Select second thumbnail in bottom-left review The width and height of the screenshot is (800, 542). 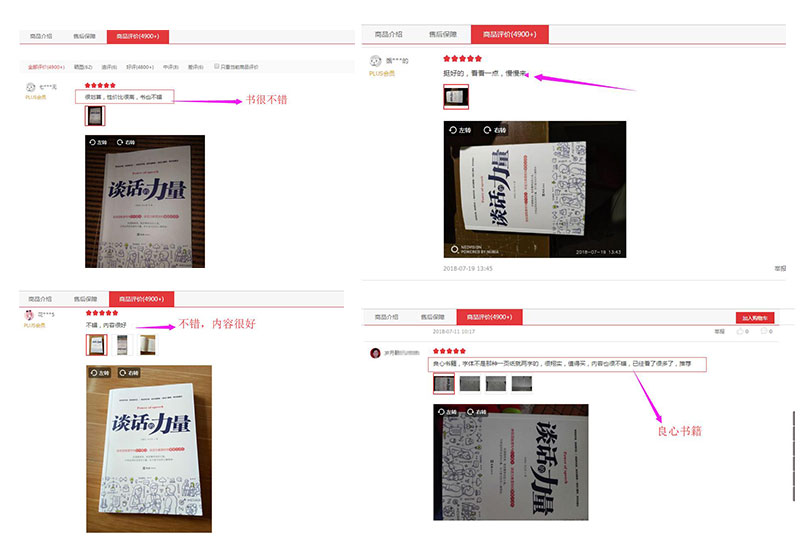tap(122, 345)
